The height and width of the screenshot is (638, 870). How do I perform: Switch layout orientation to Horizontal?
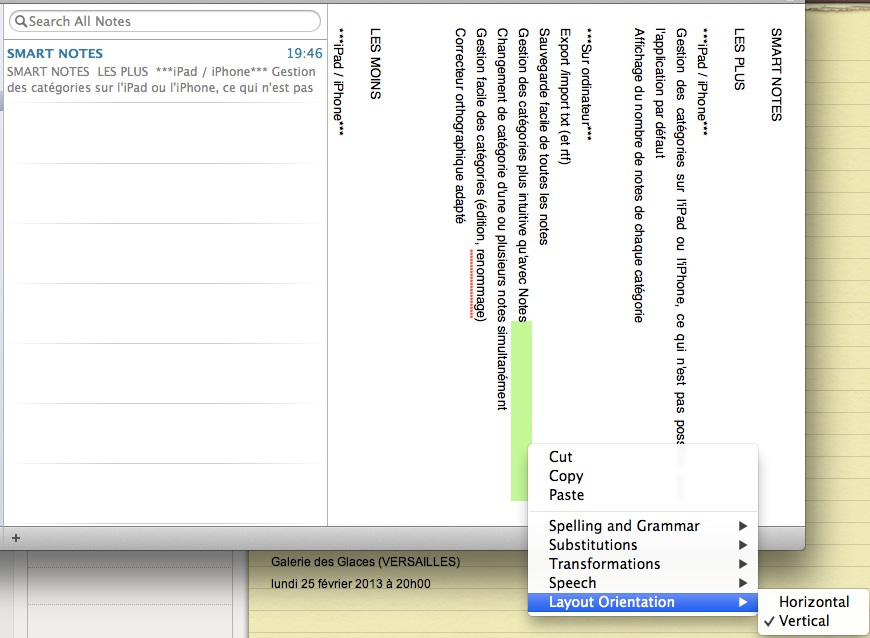point(814,602)
